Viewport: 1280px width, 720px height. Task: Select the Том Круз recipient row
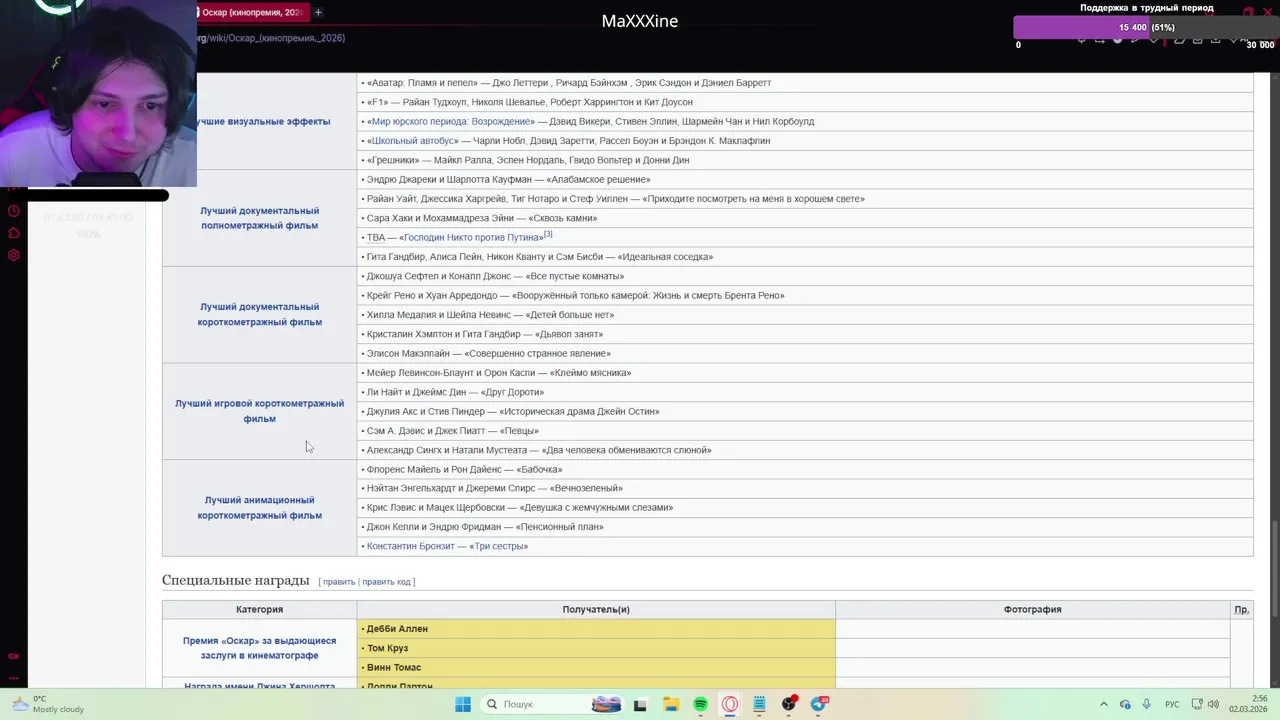coord(596,648)
